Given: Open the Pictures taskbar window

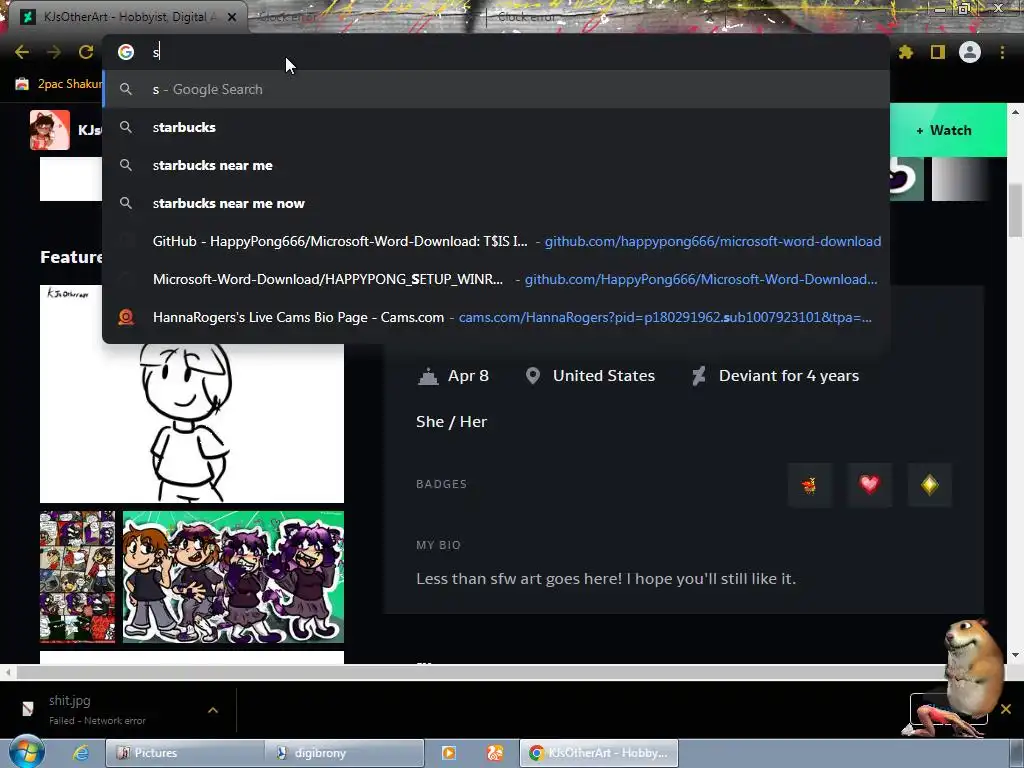Looking at the screenshot, I should coord(185,753).
